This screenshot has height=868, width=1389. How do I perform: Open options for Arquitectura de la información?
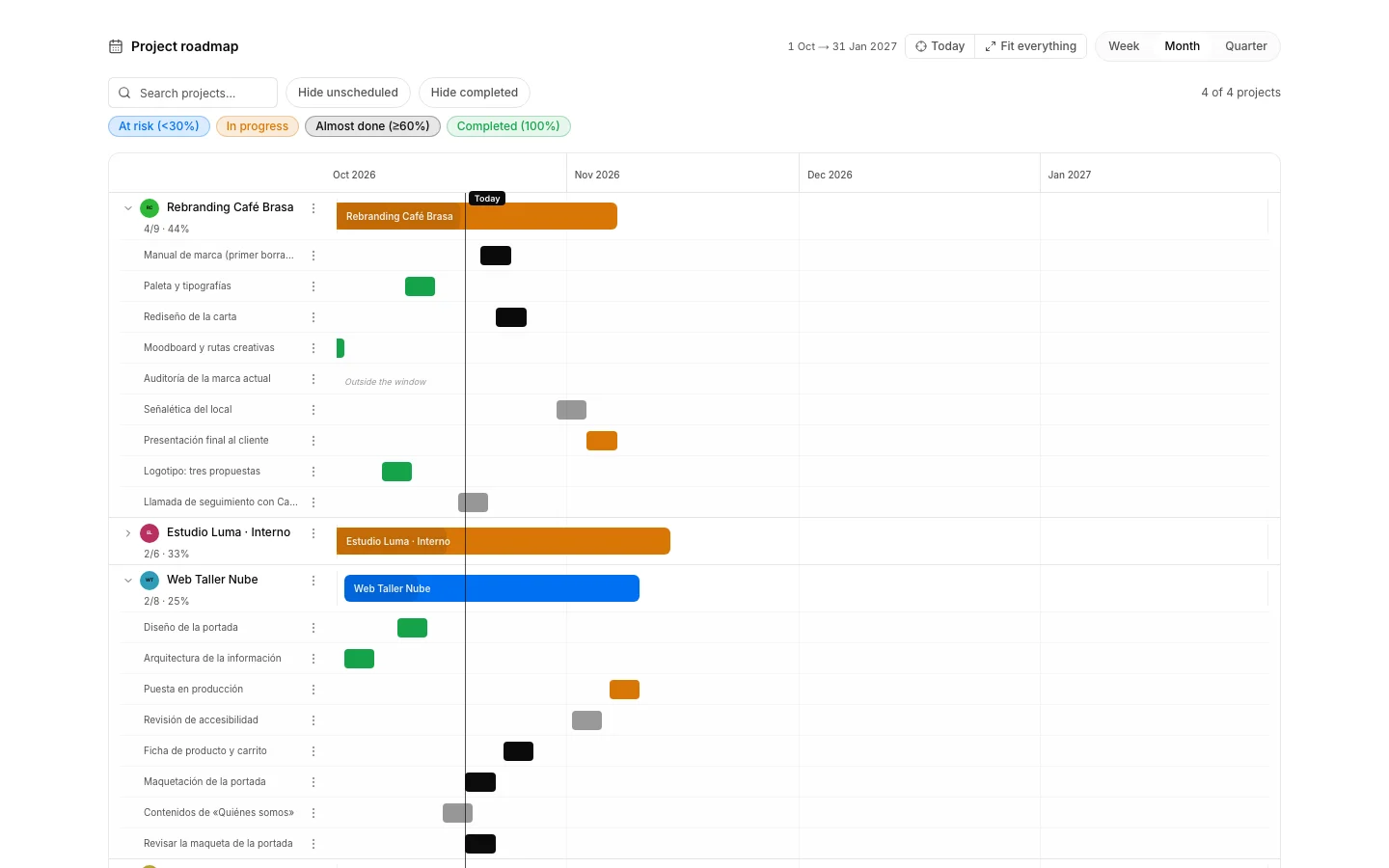pos(313,659)
